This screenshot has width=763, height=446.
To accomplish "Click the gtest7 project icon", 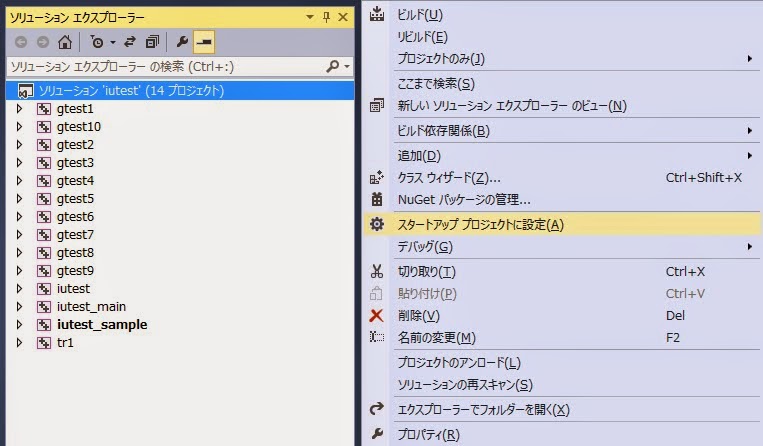I will click(x=44, y=235).
